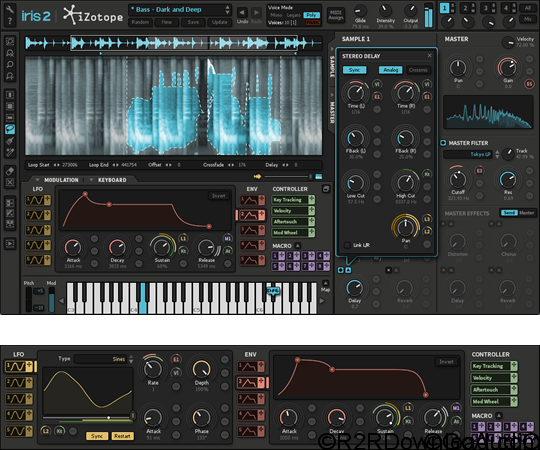Open the LFO Type Sines dropdown
Viewport: 540px width, 450px height.
click(101, 359)
